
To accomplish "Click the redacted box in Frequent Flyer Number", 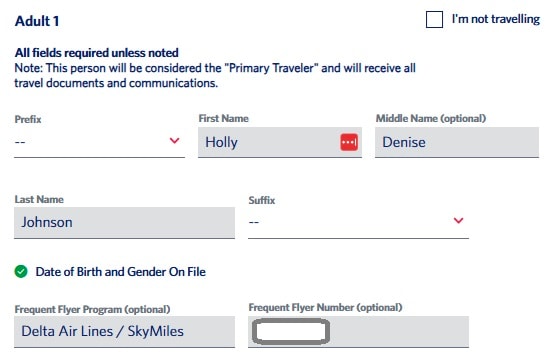I will tap(291, 331).
